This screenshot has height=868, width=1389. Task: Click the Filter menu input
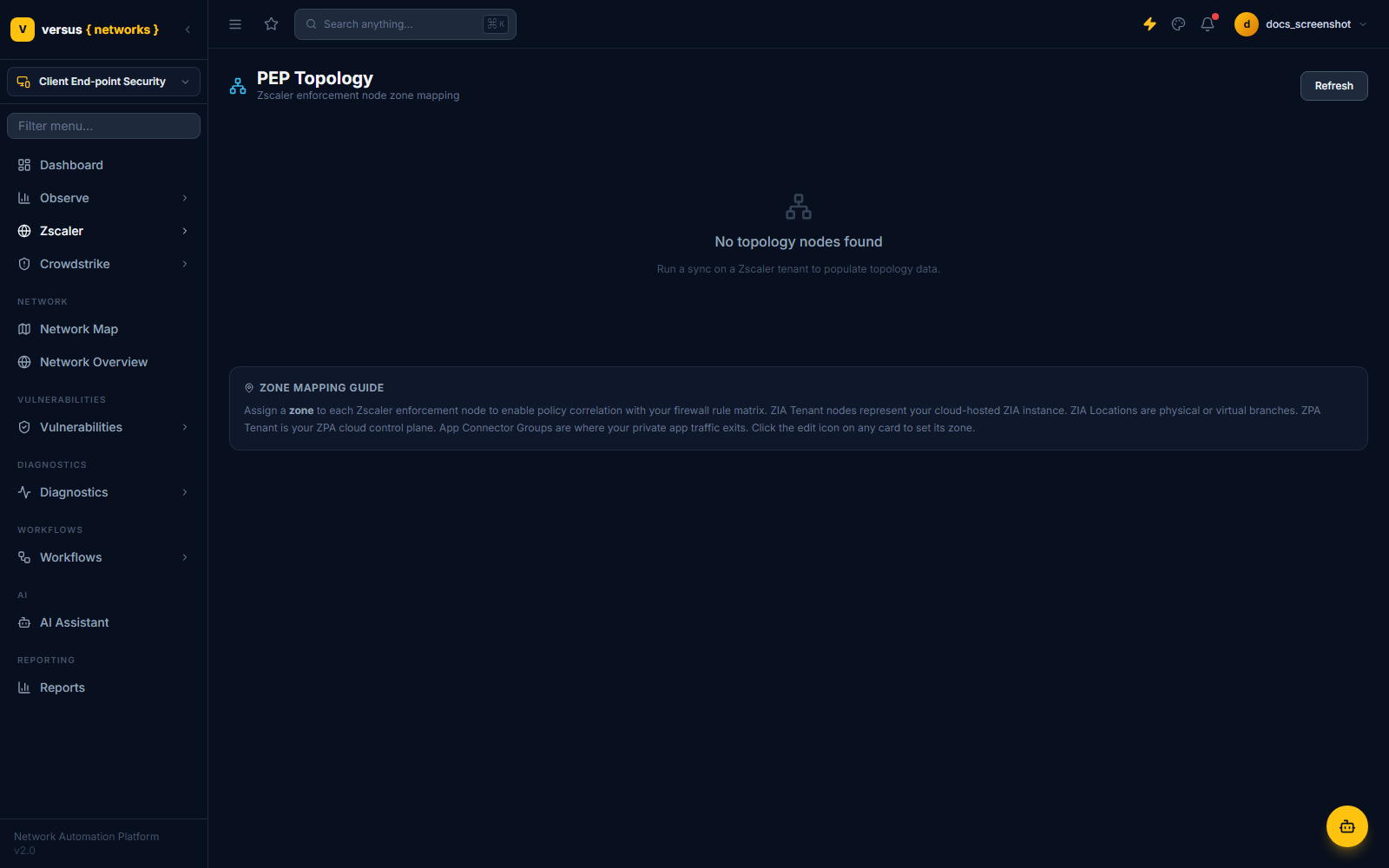pos(103,126)
